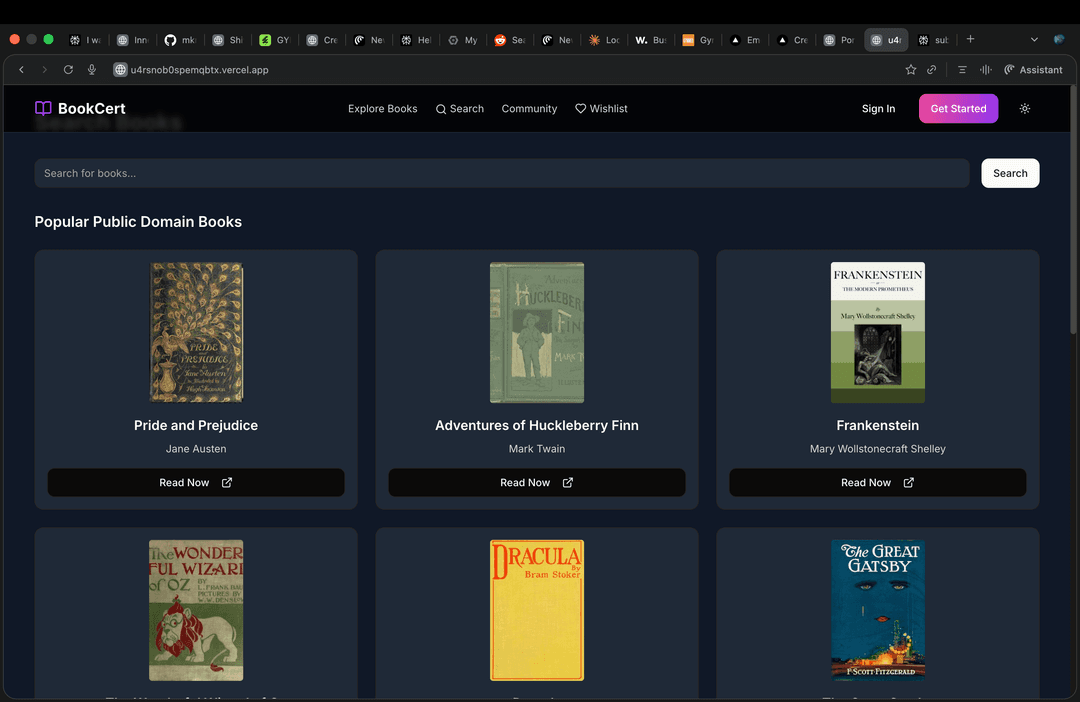Click the white Search button

coord(1010,173)
